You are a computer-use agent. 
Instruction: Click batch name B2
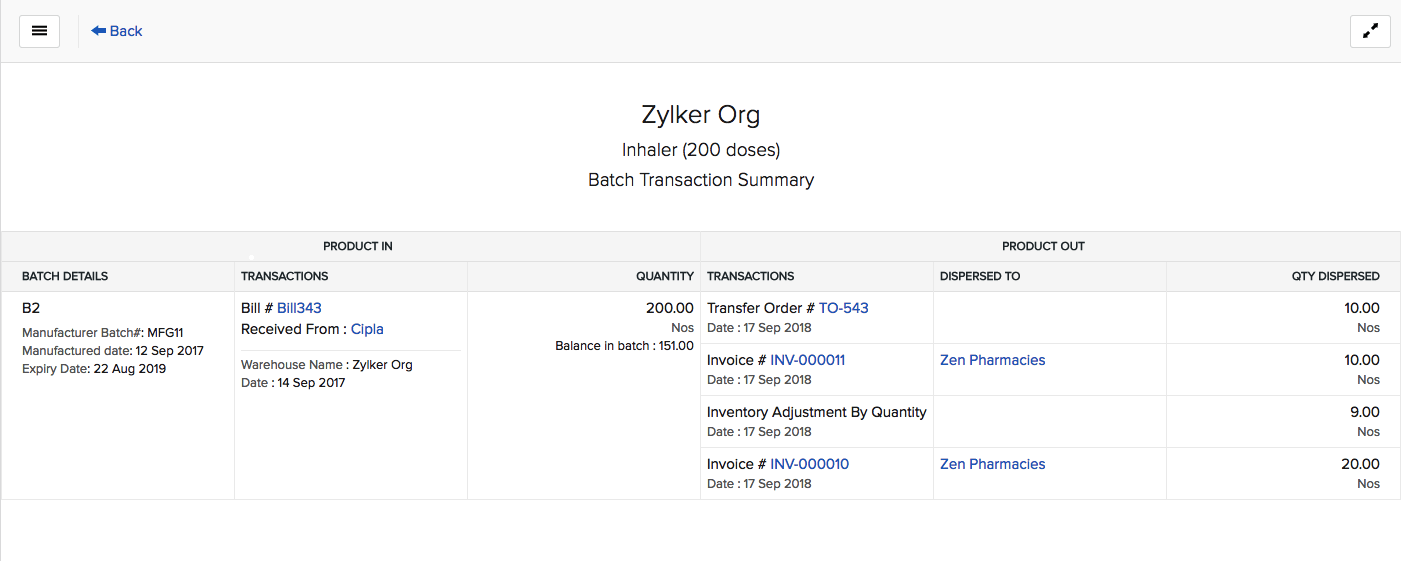click(31, 308)
